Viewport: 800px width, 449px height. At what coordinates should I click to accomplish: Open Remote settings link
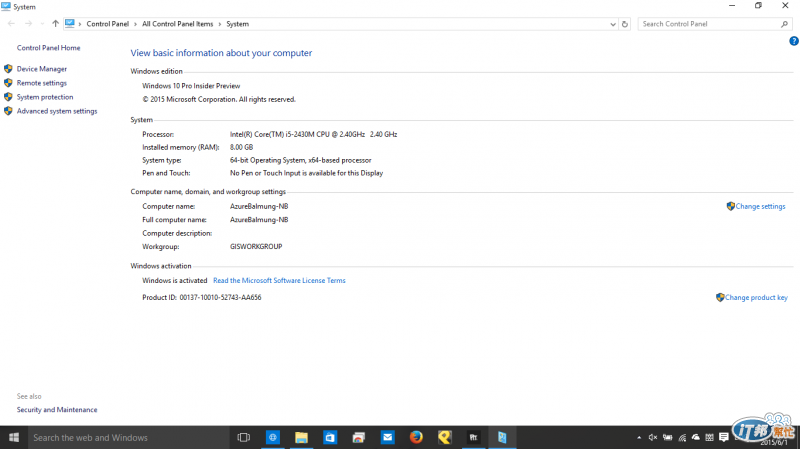[x=42, y=83]
